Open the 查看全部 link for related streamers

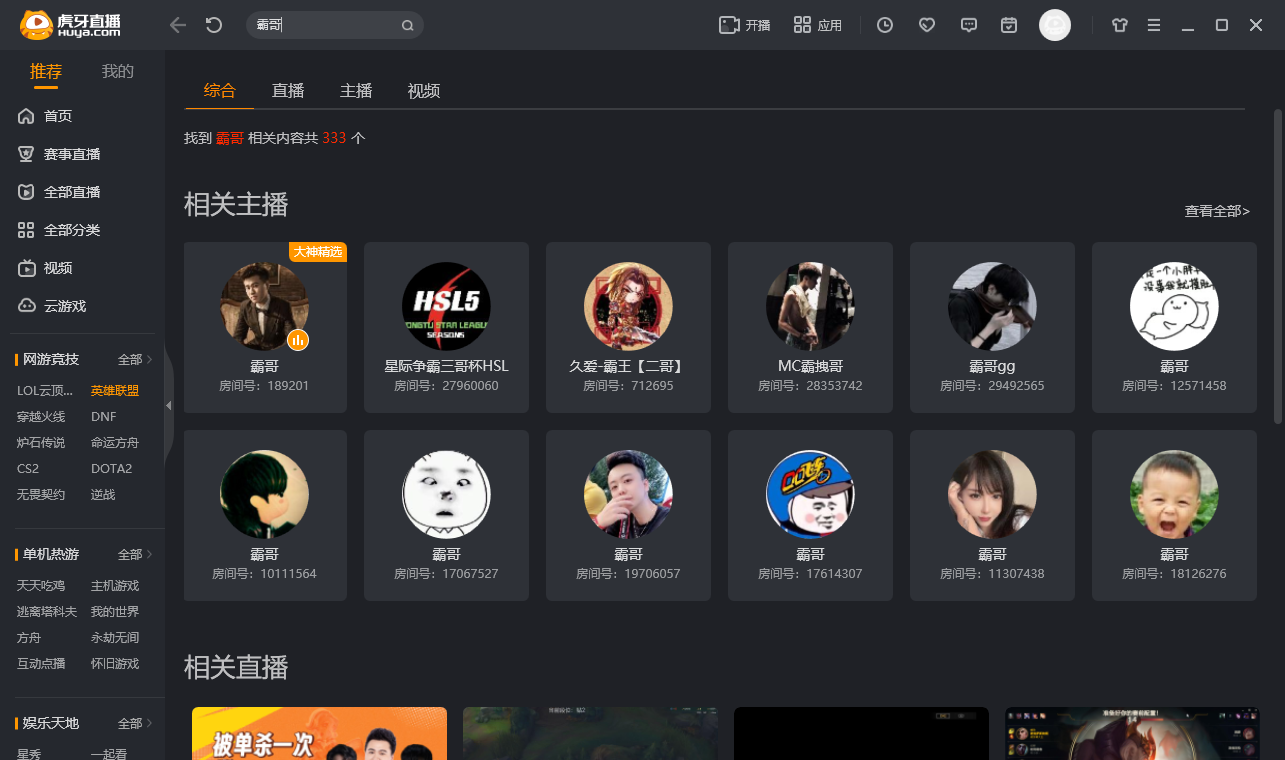(1216, 211)
